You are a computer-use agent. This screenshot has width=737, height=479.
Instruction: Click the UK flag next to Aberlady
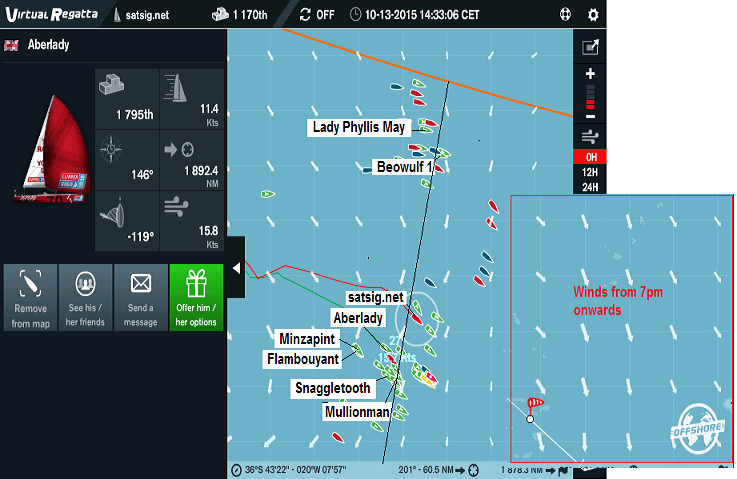click(11, 45)
